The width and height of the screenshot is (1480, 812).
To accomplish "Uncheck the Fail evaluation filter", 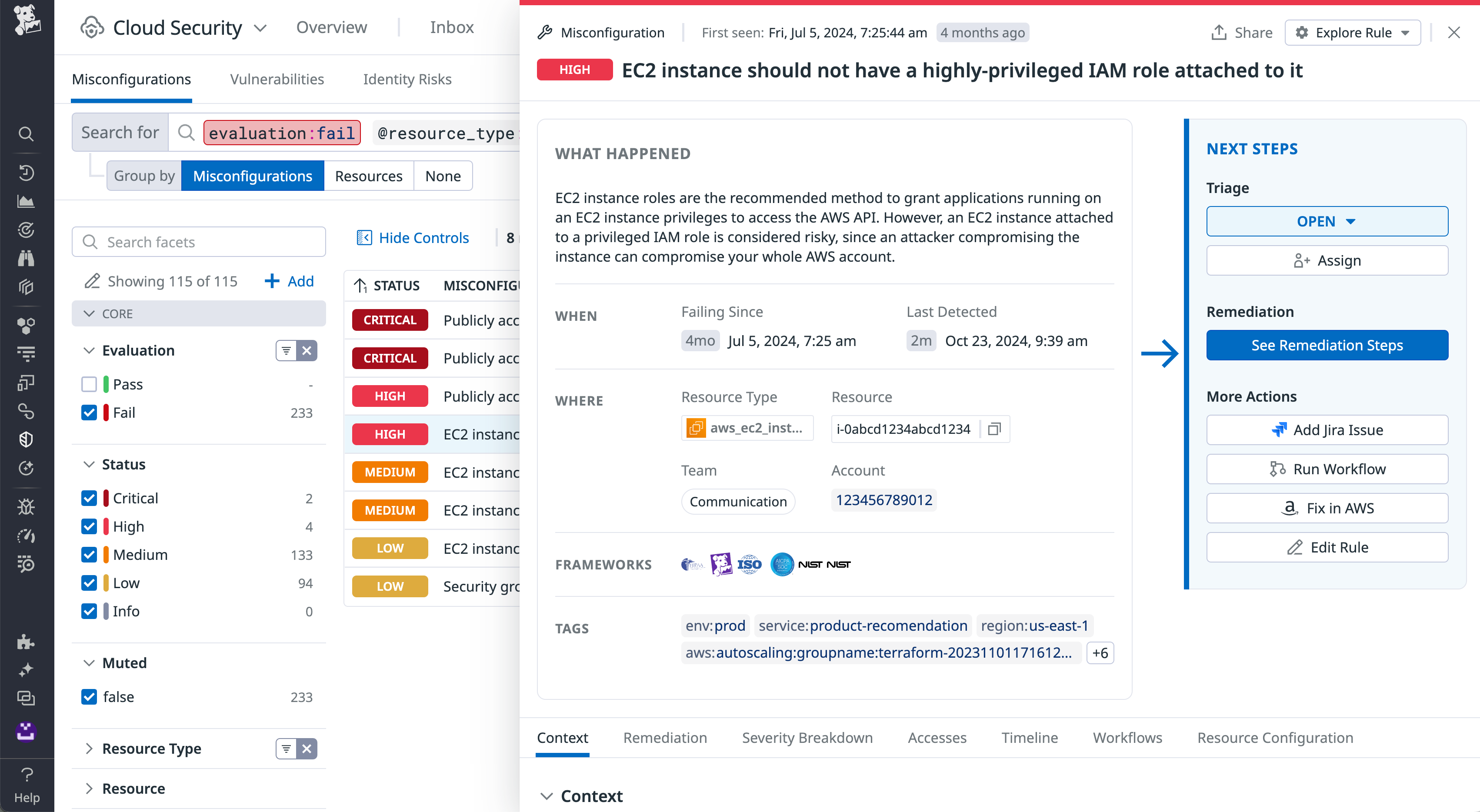I will tap(90, 413).
